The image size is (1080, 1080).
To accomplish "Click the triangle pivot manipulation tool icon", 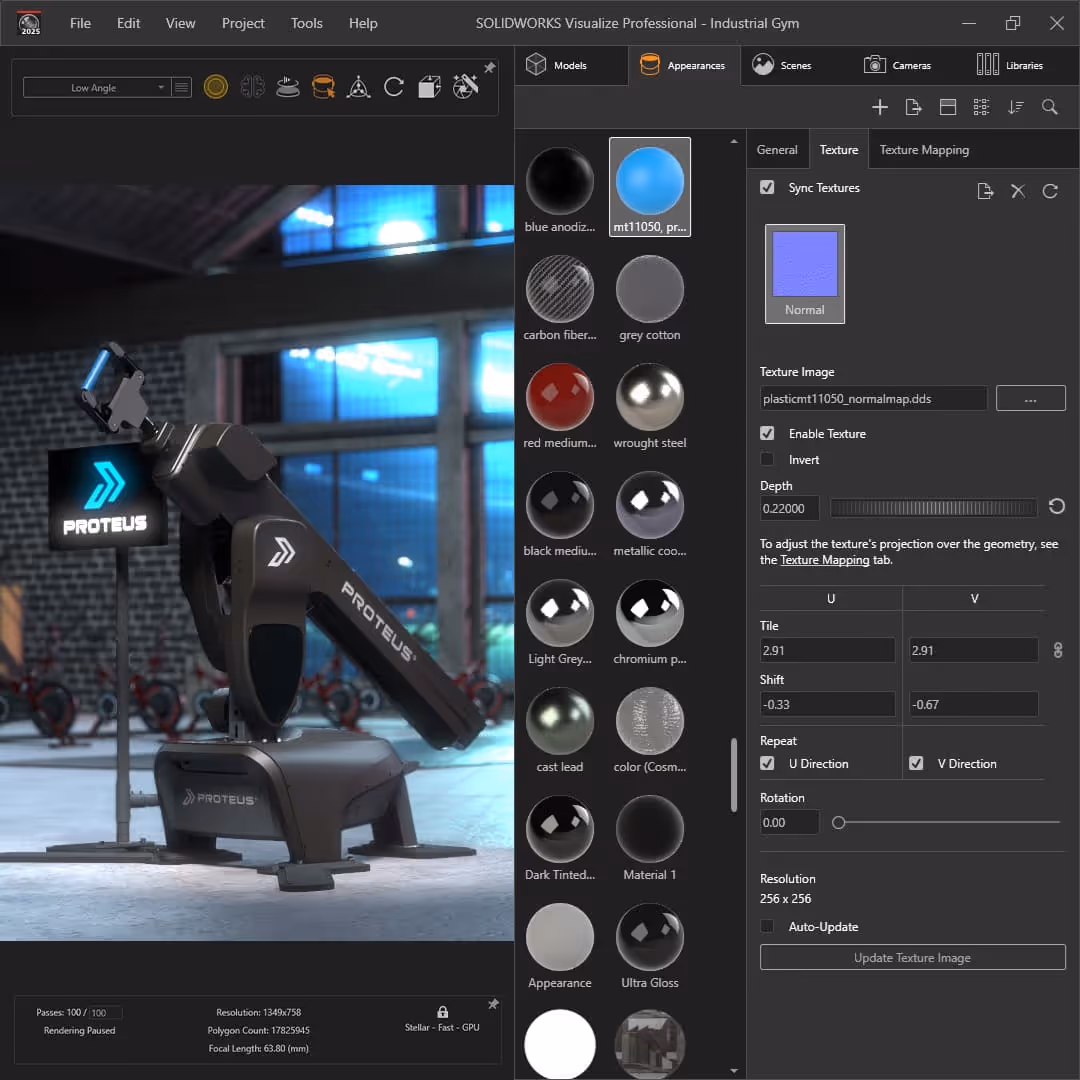I will 358,87.
